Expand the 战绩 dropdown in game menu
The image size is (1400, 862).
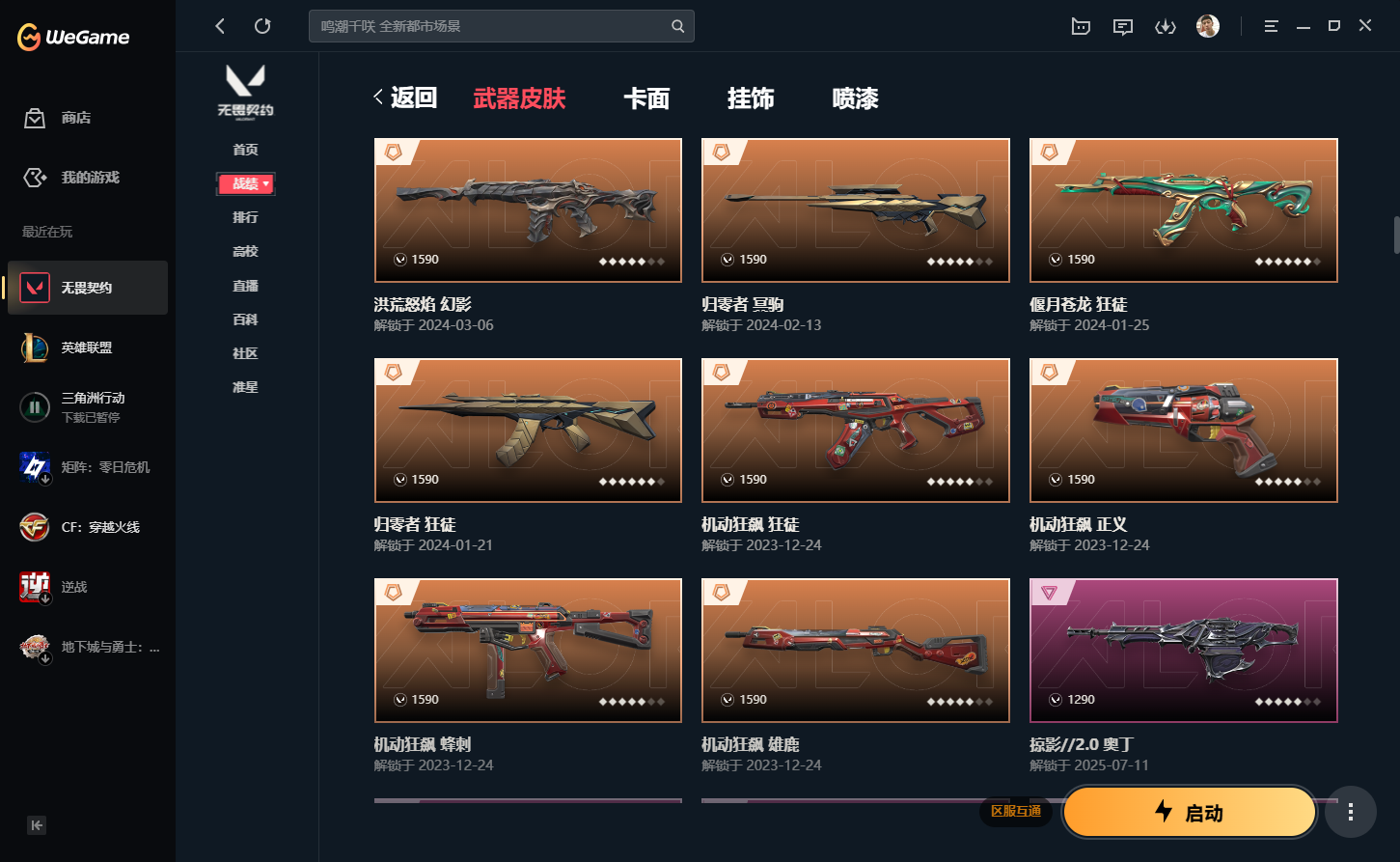pyautogui.click(x=246, y=183)
